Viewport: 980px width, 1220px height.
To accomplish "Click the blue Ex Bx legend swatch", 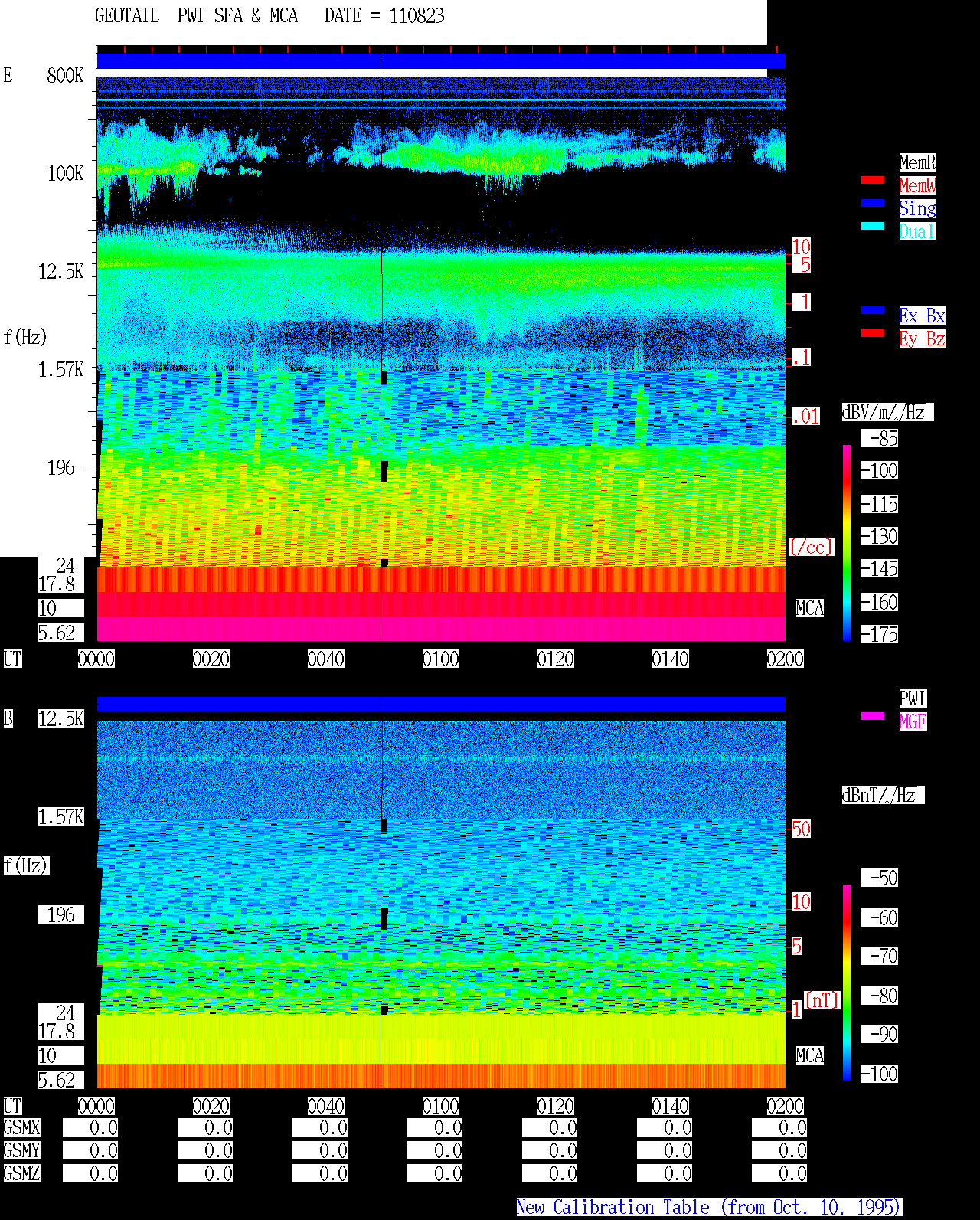I will (x=873, y=310).
